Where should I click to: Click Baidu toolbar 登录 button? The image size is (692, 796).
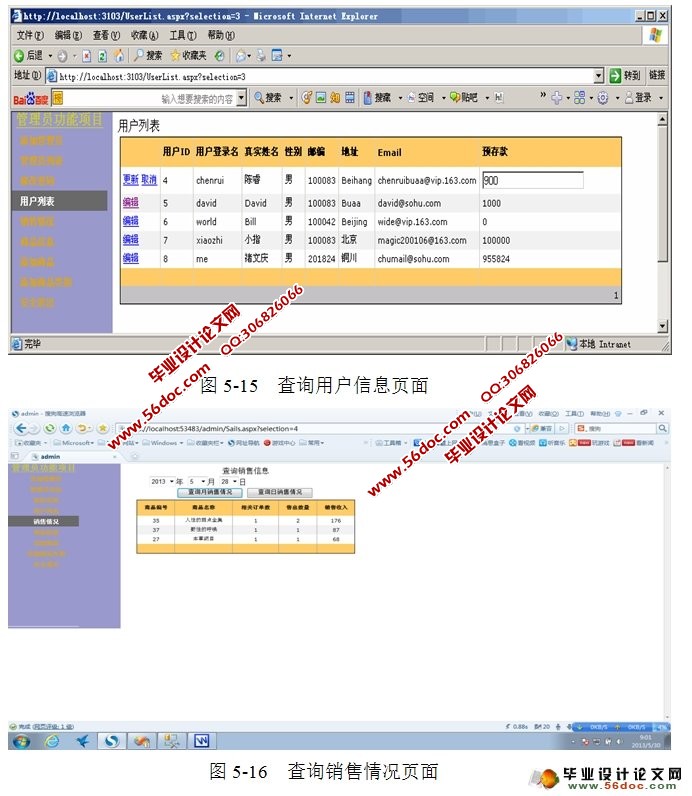pyautogui.click(x=638, y=97)
